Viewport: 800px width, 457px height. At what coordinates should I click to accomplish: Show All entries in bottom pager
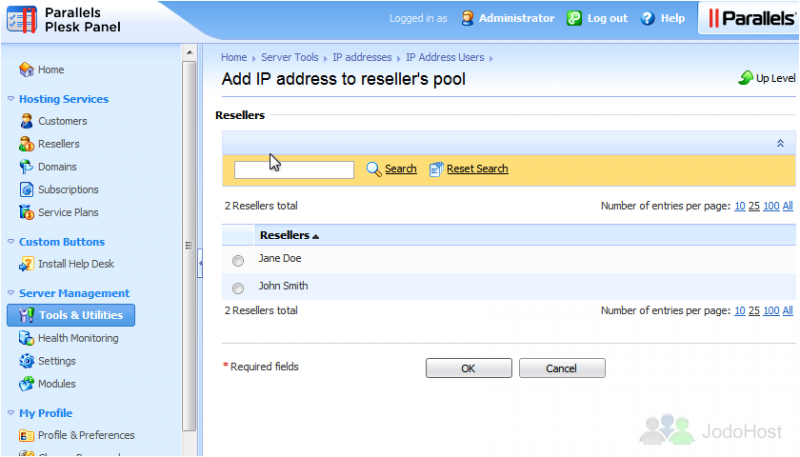coord(788,311)
